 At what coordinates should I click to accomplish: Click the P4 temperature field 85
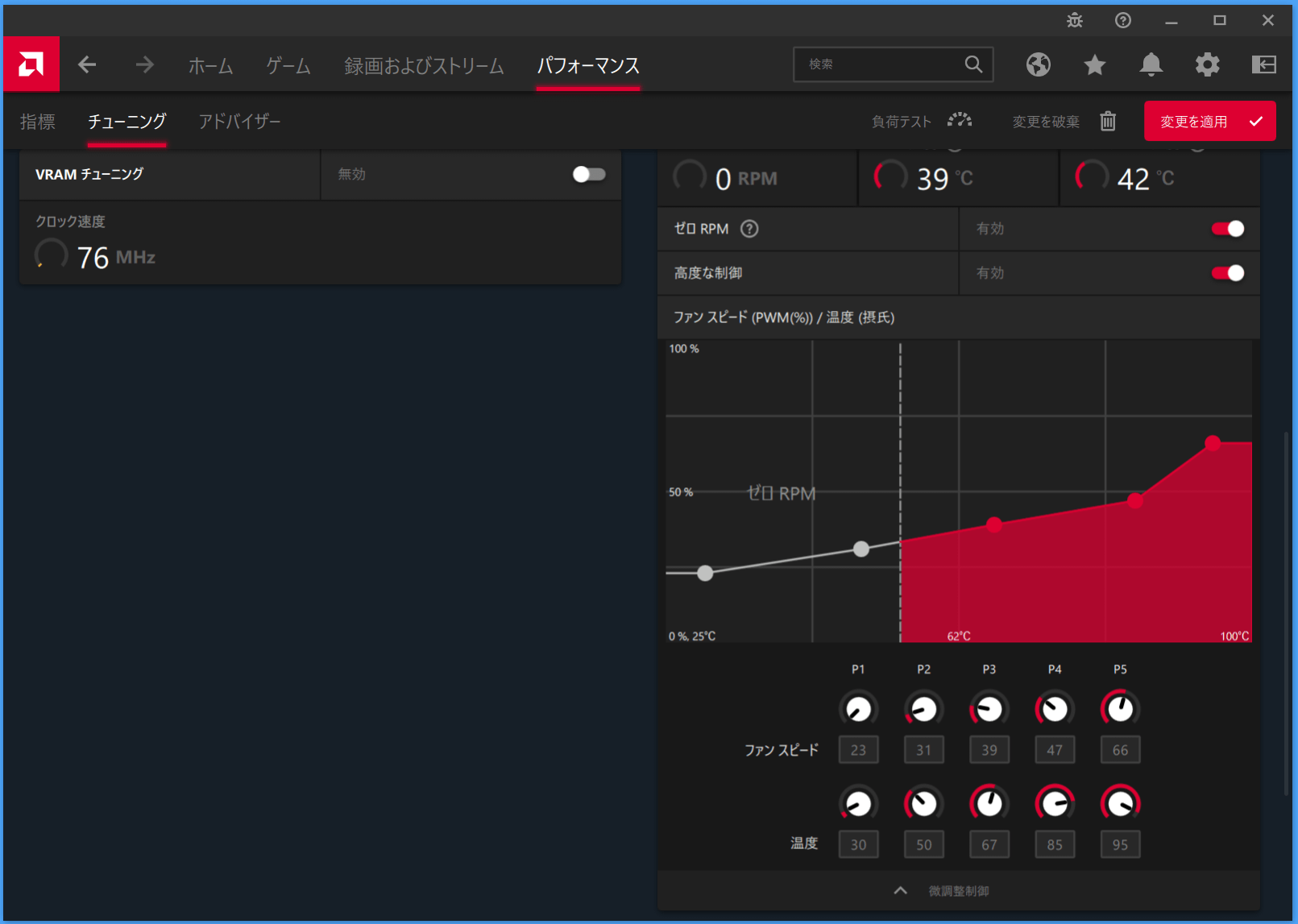1055,844
